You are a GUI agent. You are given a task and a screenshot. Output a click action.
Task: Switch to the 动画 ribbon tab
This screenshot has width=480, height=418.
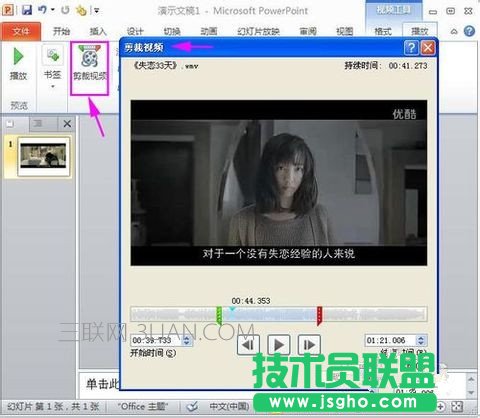click(x=209, y=32)
